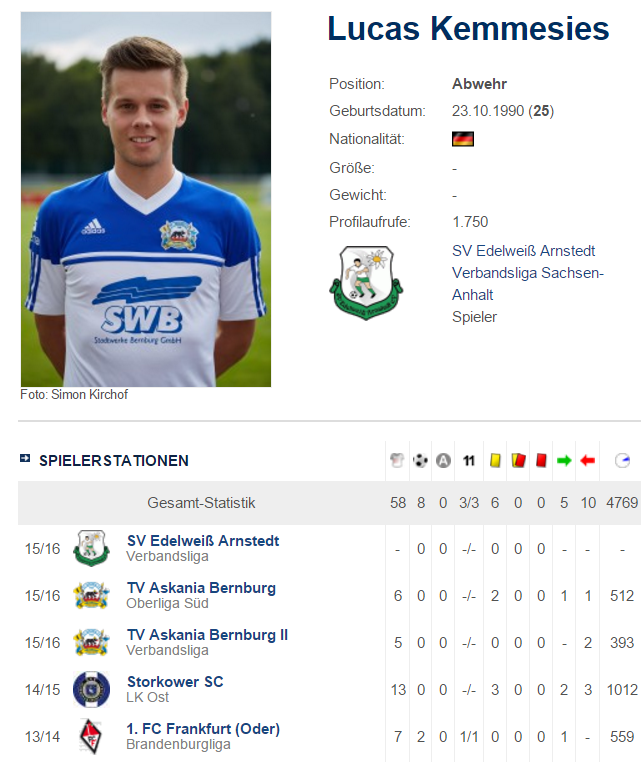Click the yellow-red card column icon
The width and height of the screenshot is (641, 762).
pyautogui.click(x=518, y=460)
